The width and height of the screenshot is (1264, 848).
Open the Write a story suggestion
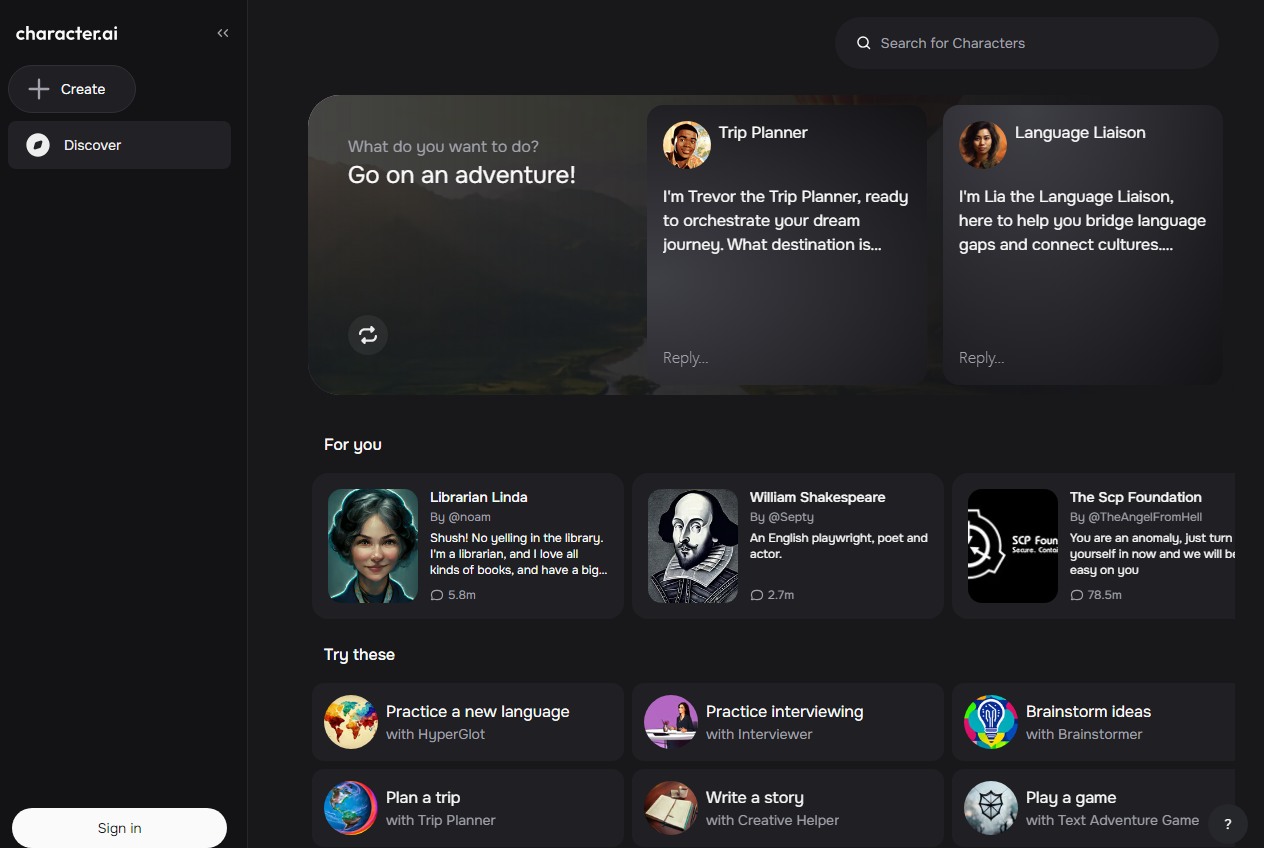(x=788, y=808)
